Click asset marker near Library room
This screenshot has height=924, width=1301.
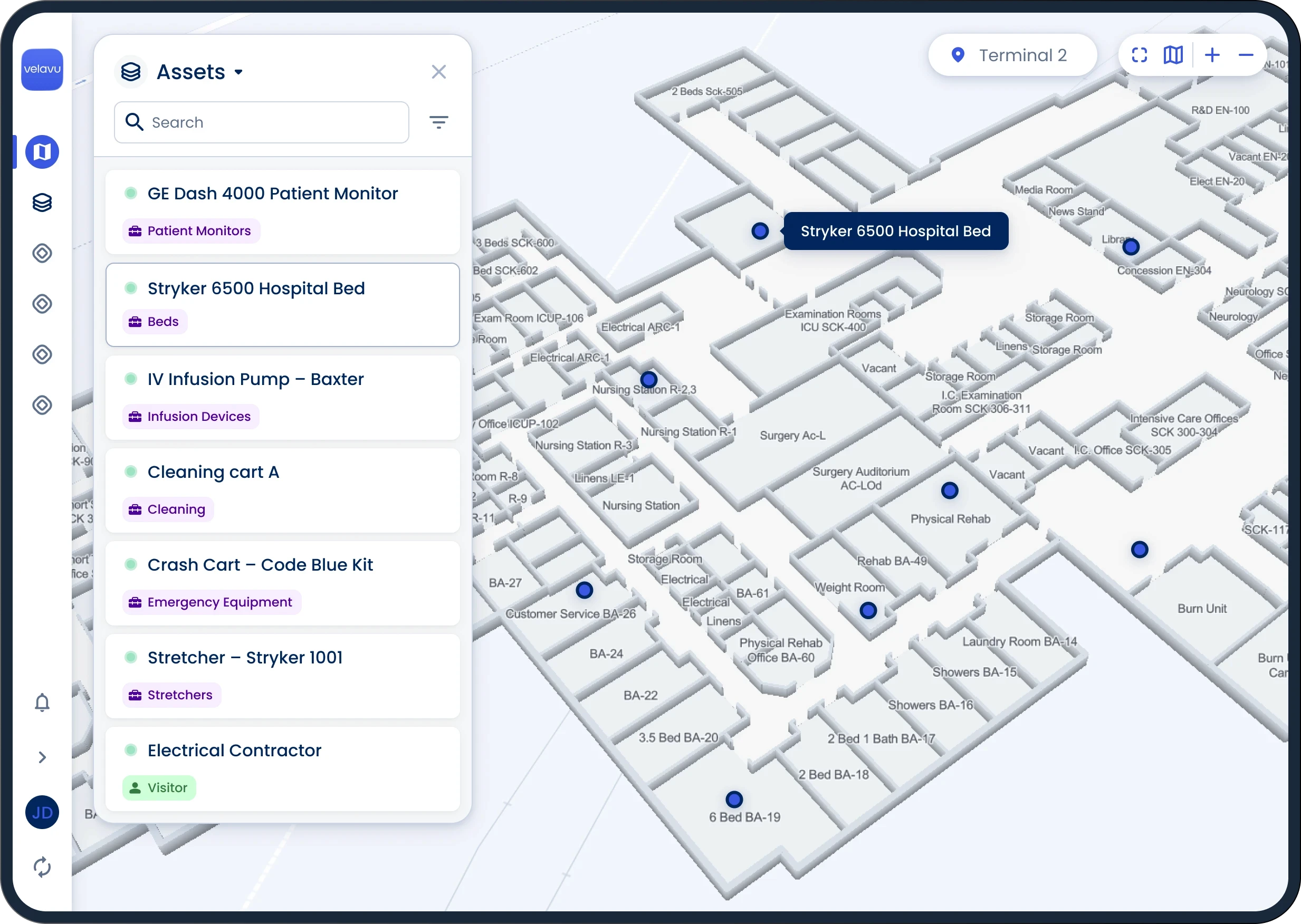click(x=1131, y=247)
